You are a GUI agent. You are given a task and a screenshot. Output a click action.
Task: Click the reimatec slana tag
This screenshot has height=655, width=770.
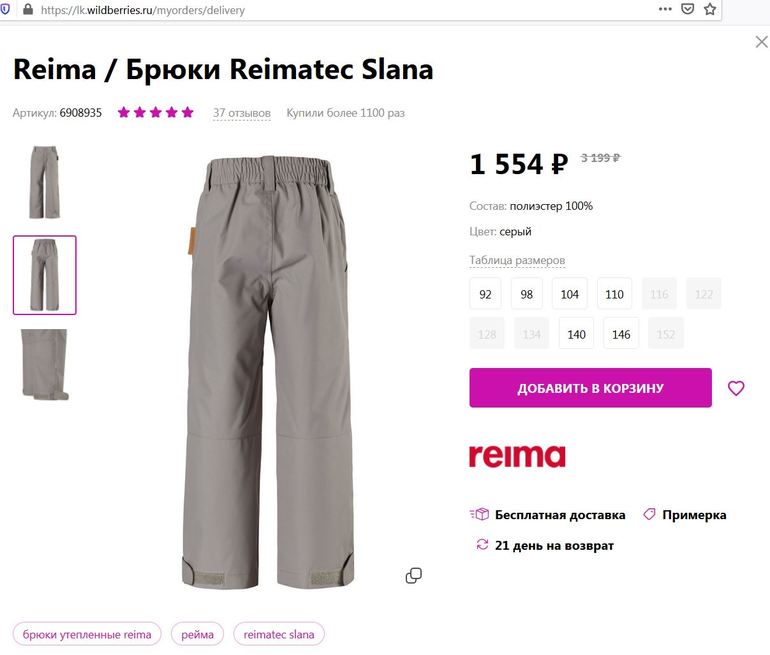[x=279, y=634]
